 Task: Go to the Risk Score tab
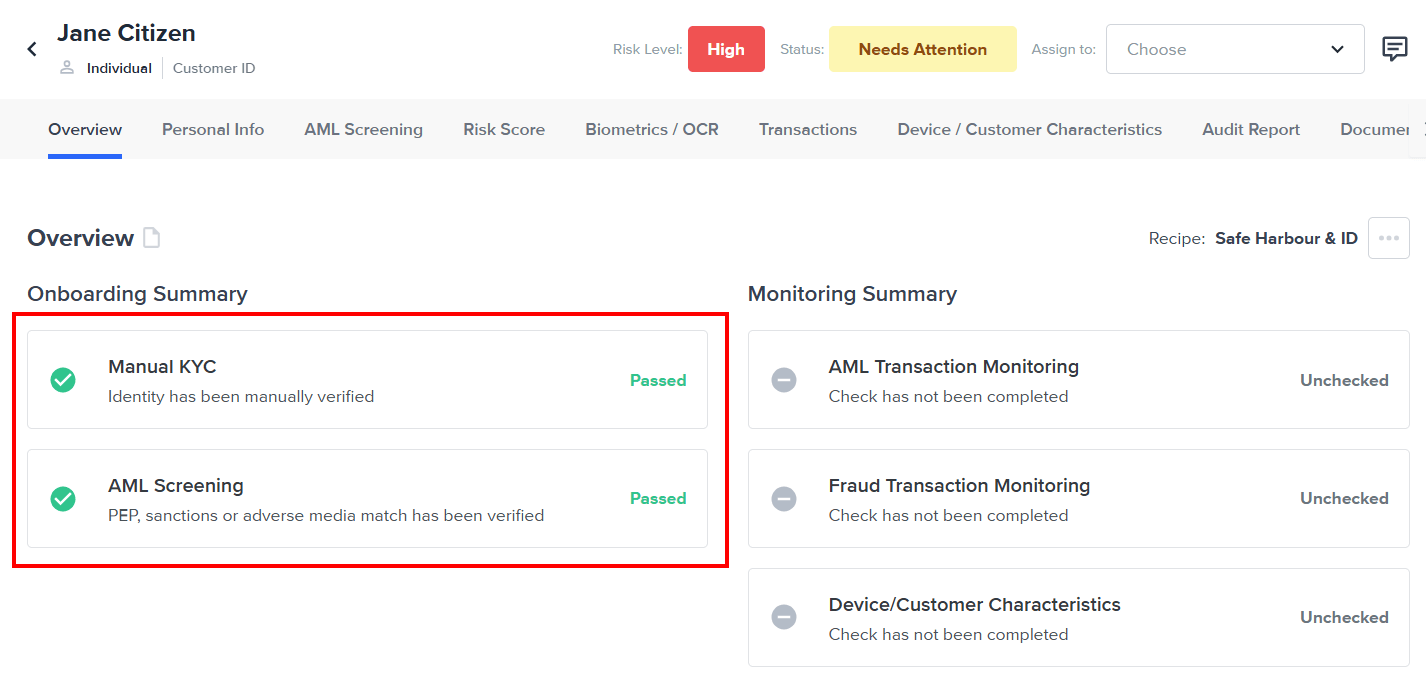(504, 129)
